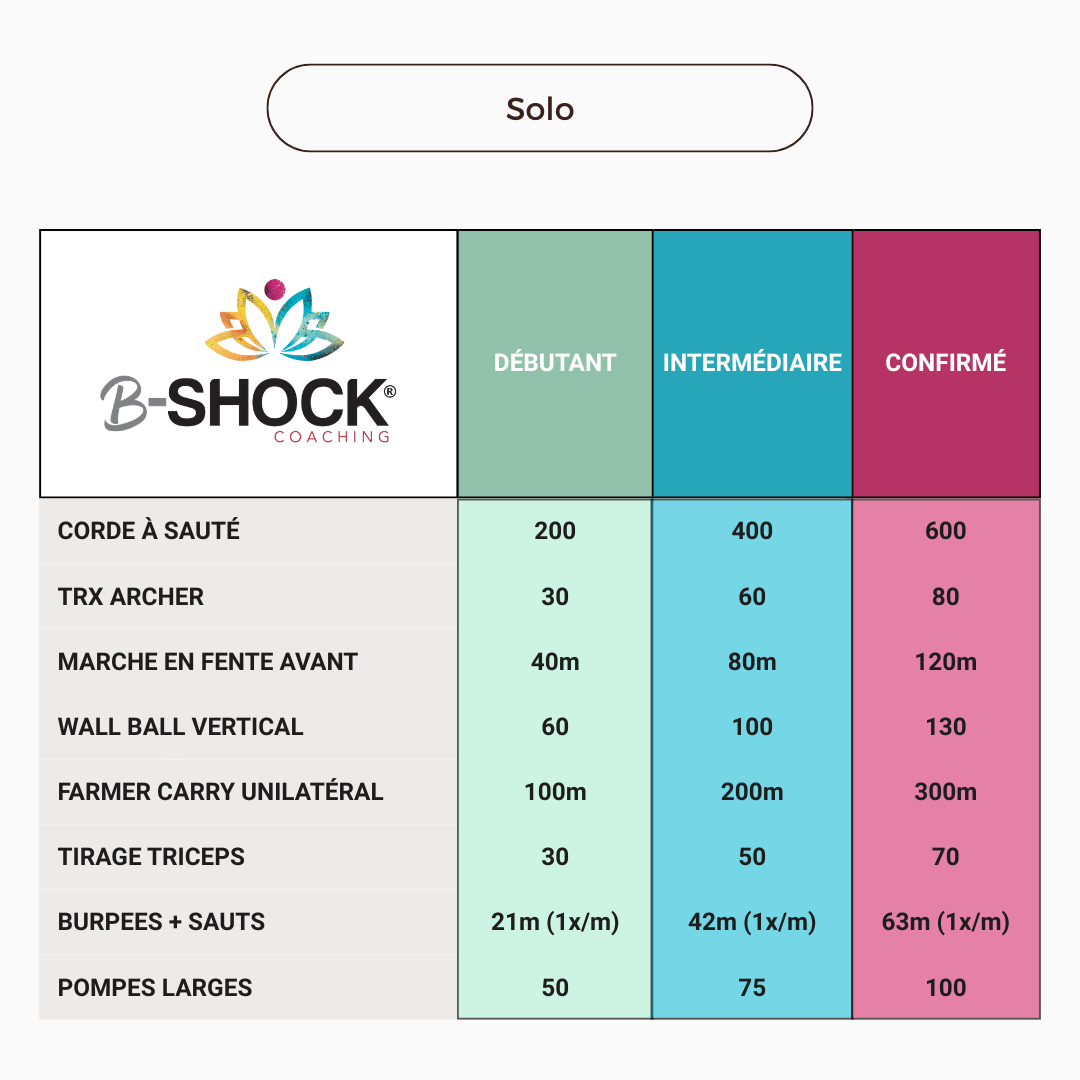Select the 200m intermediate farmer carry value
This screenshot has width=1080, height=1080.
[x=752, y=792]
